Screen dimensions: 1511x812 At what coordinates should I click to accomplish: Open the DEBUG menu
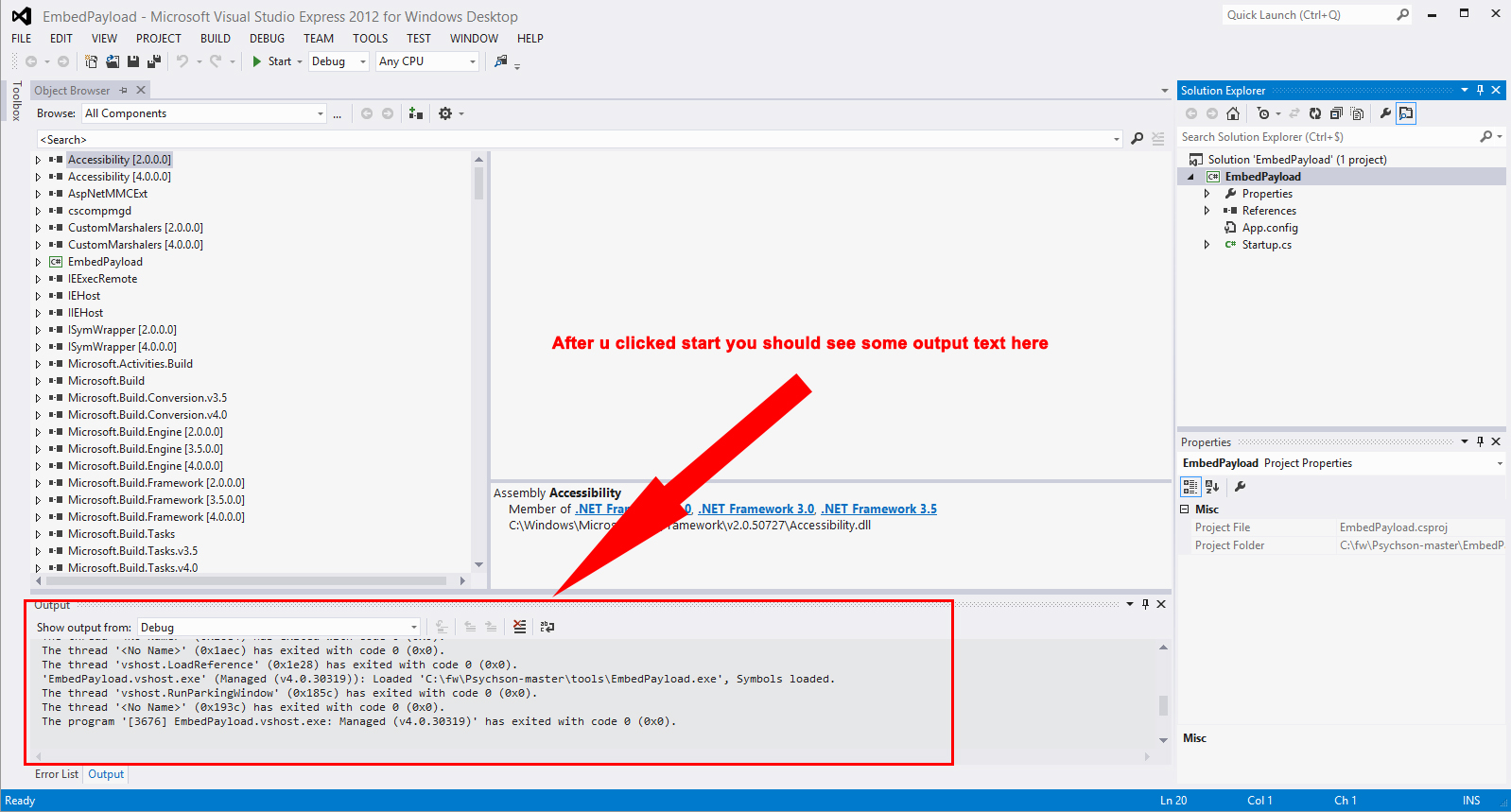point(267,39)
